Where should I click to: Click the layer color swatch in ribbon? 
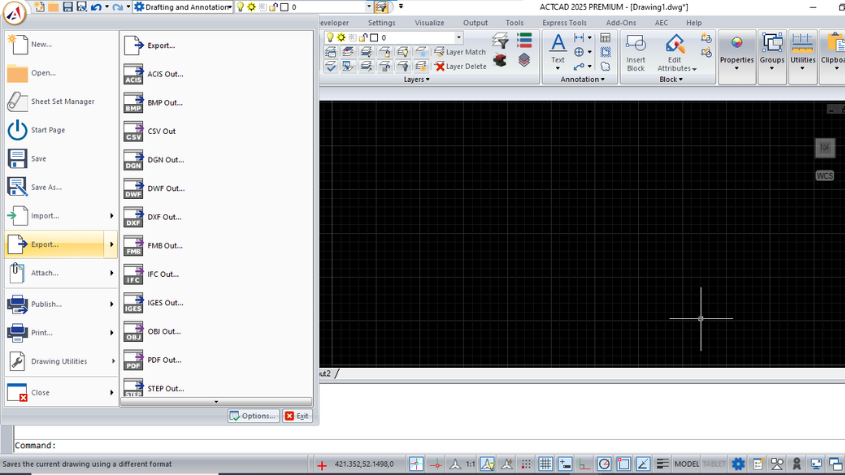[x=374, y=37]
